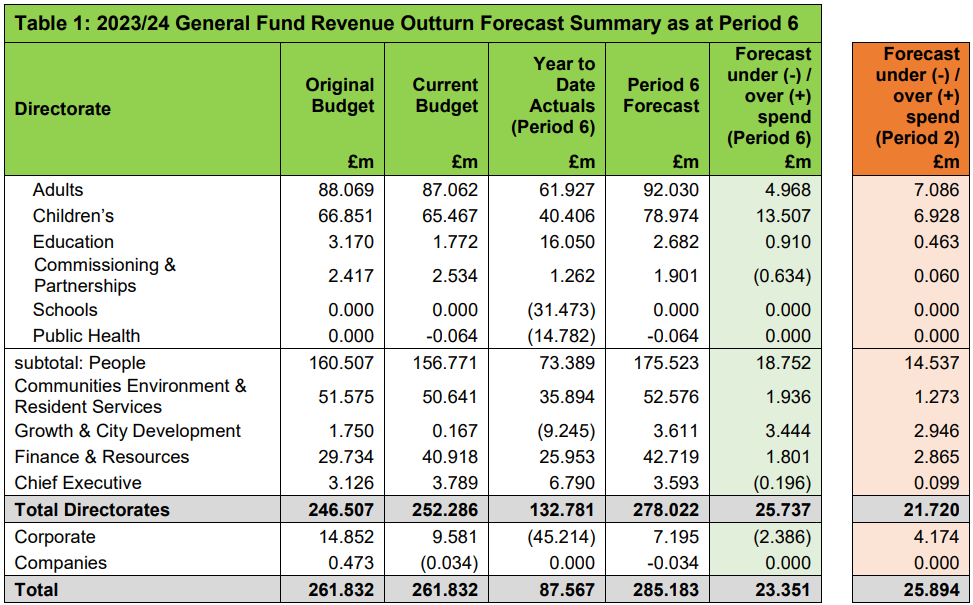Click the green 'spend (Period 6)' header

coord(769,96)
